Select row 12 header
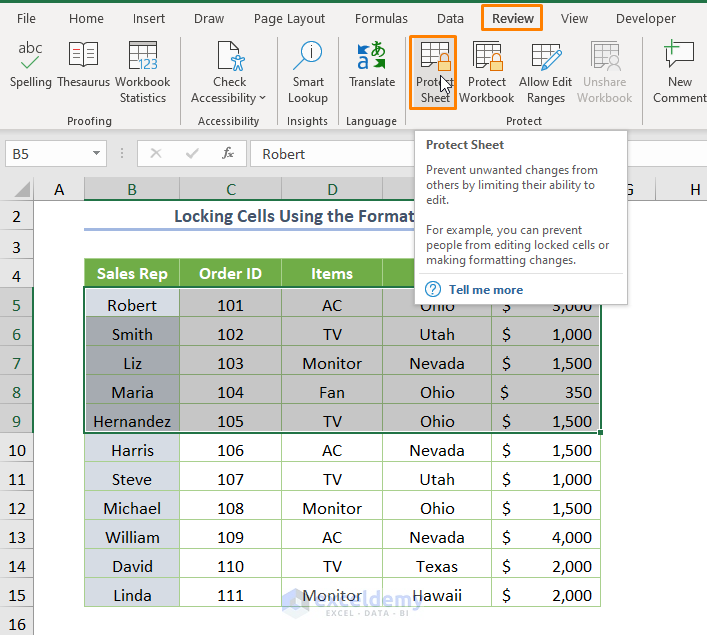The height and width of the screenshot is (635, 707). click(x=17, y=508)
